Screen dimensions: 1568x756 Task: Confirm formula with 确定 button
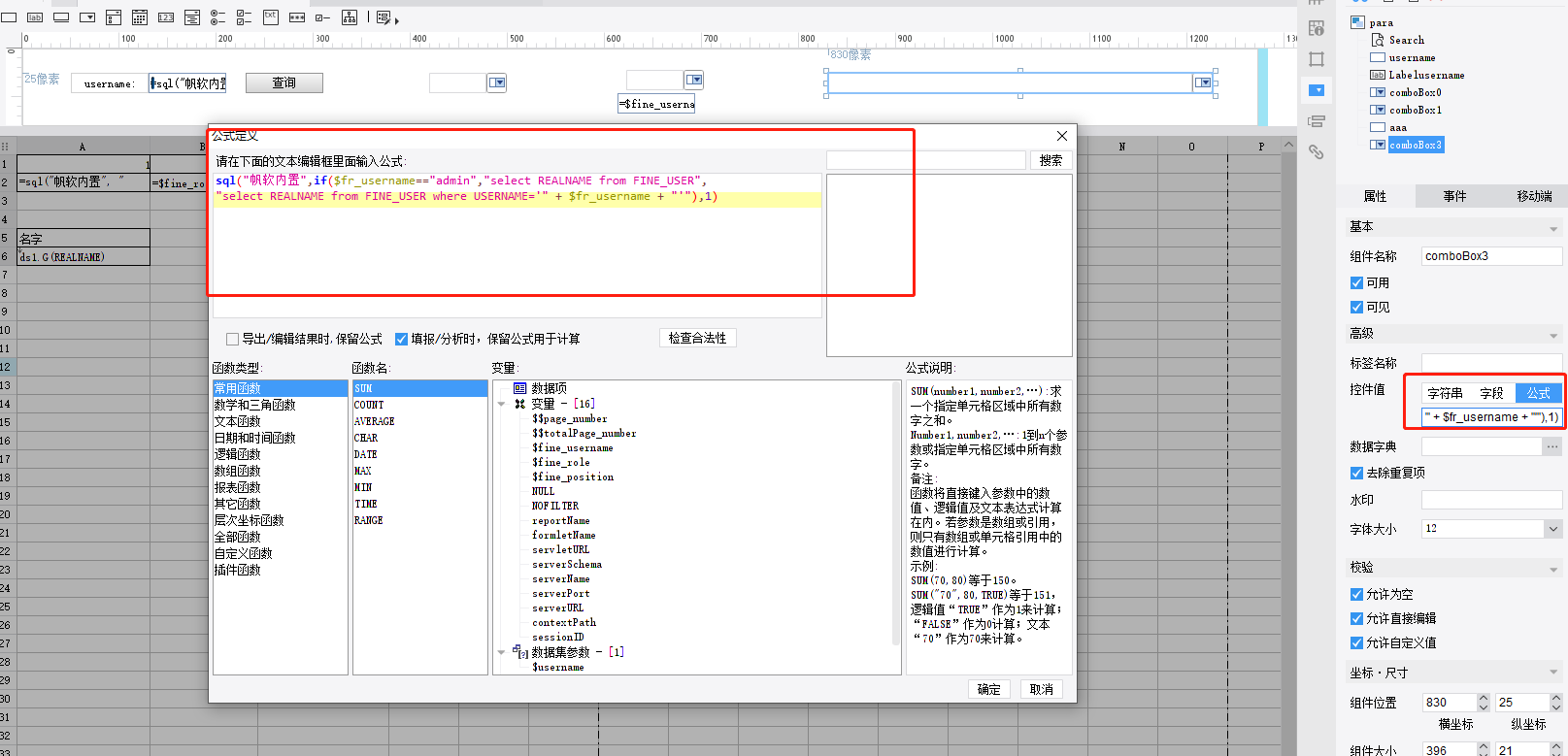(x=988, y=689)
